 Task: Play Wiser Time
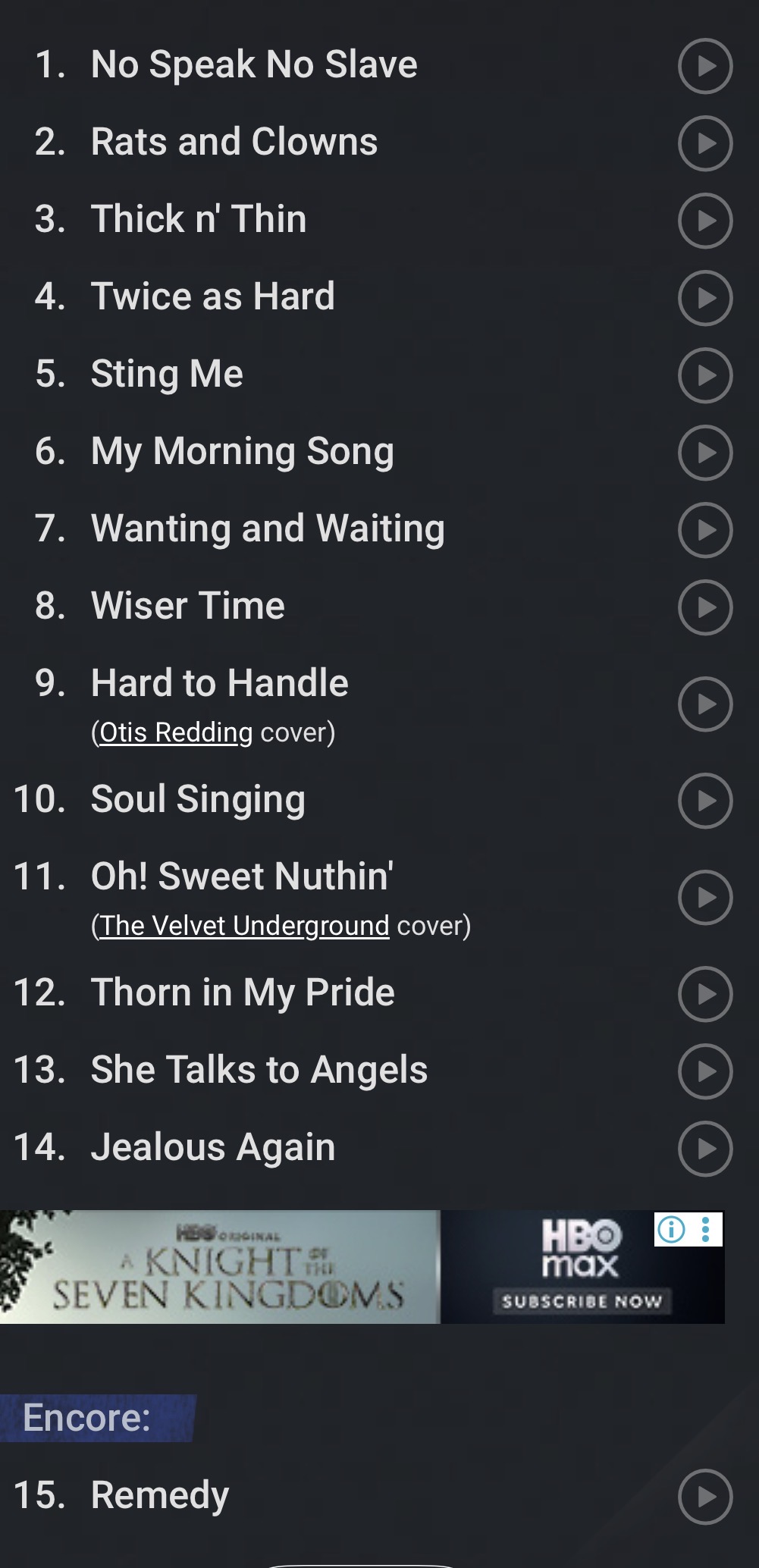704,607
